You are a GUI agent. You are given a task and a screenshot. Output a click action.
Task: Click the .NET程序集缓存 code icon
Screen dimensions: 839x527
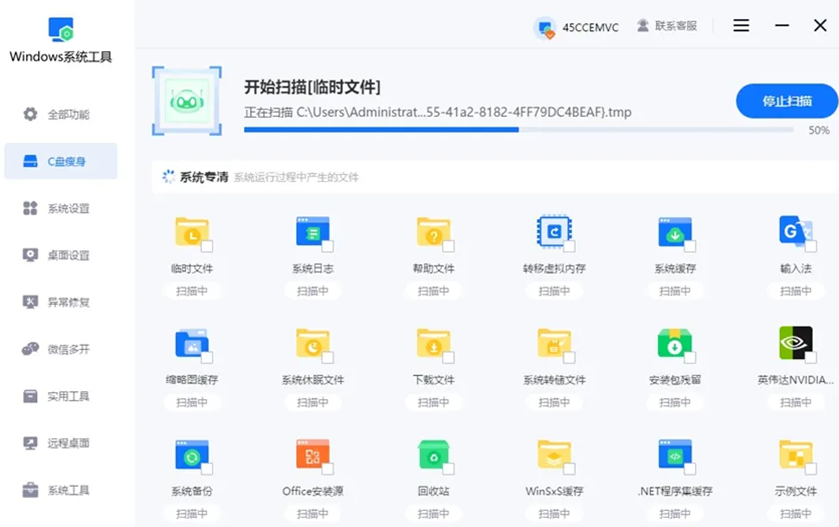point(675,455)
